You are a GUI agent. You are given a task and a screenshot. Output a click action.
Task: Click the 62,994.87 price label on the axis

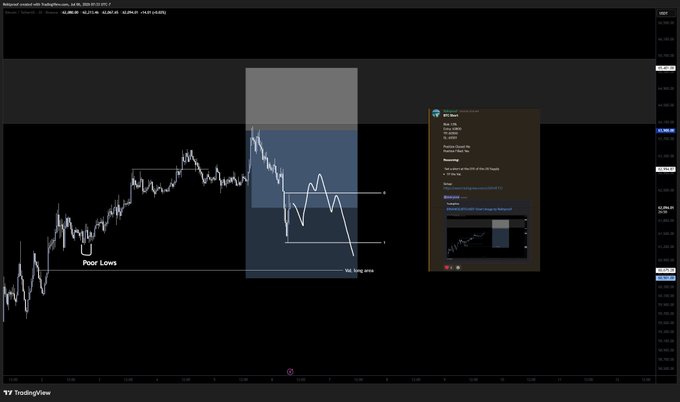(x=666, y=169)
